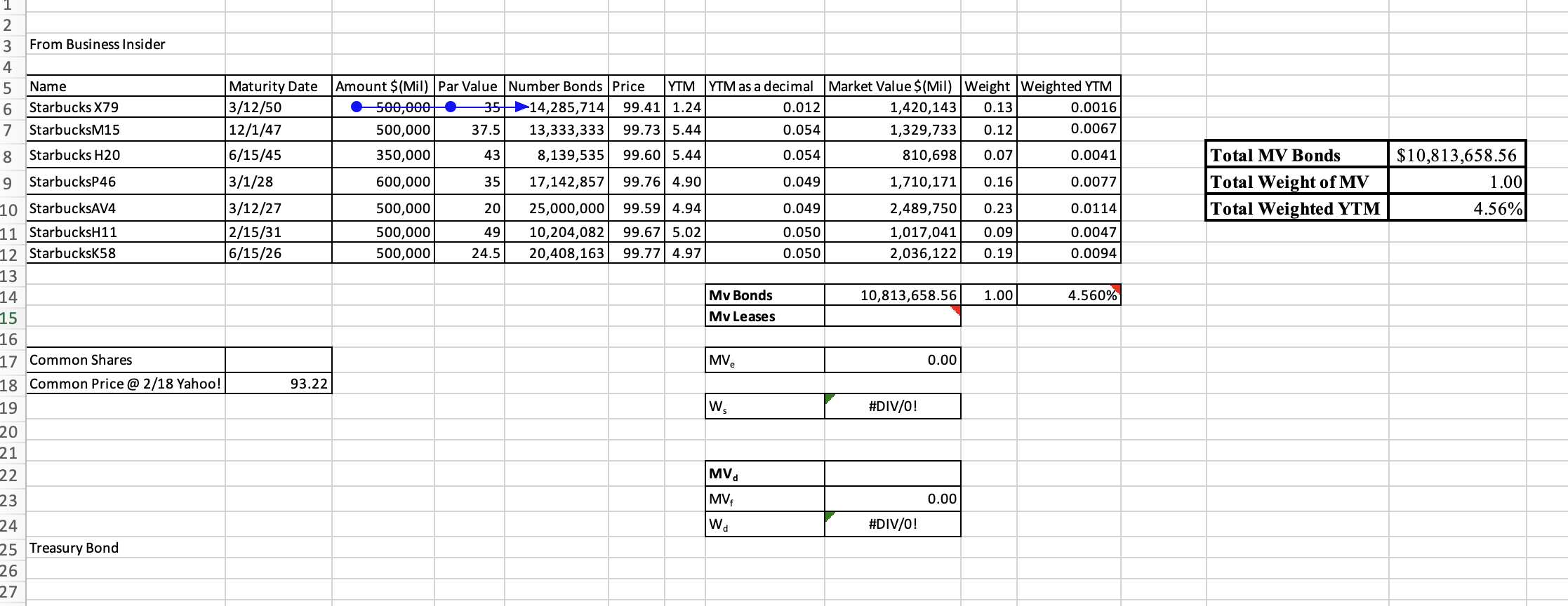Click the StarbucksAV4 name cell

[x=126, y=208]
